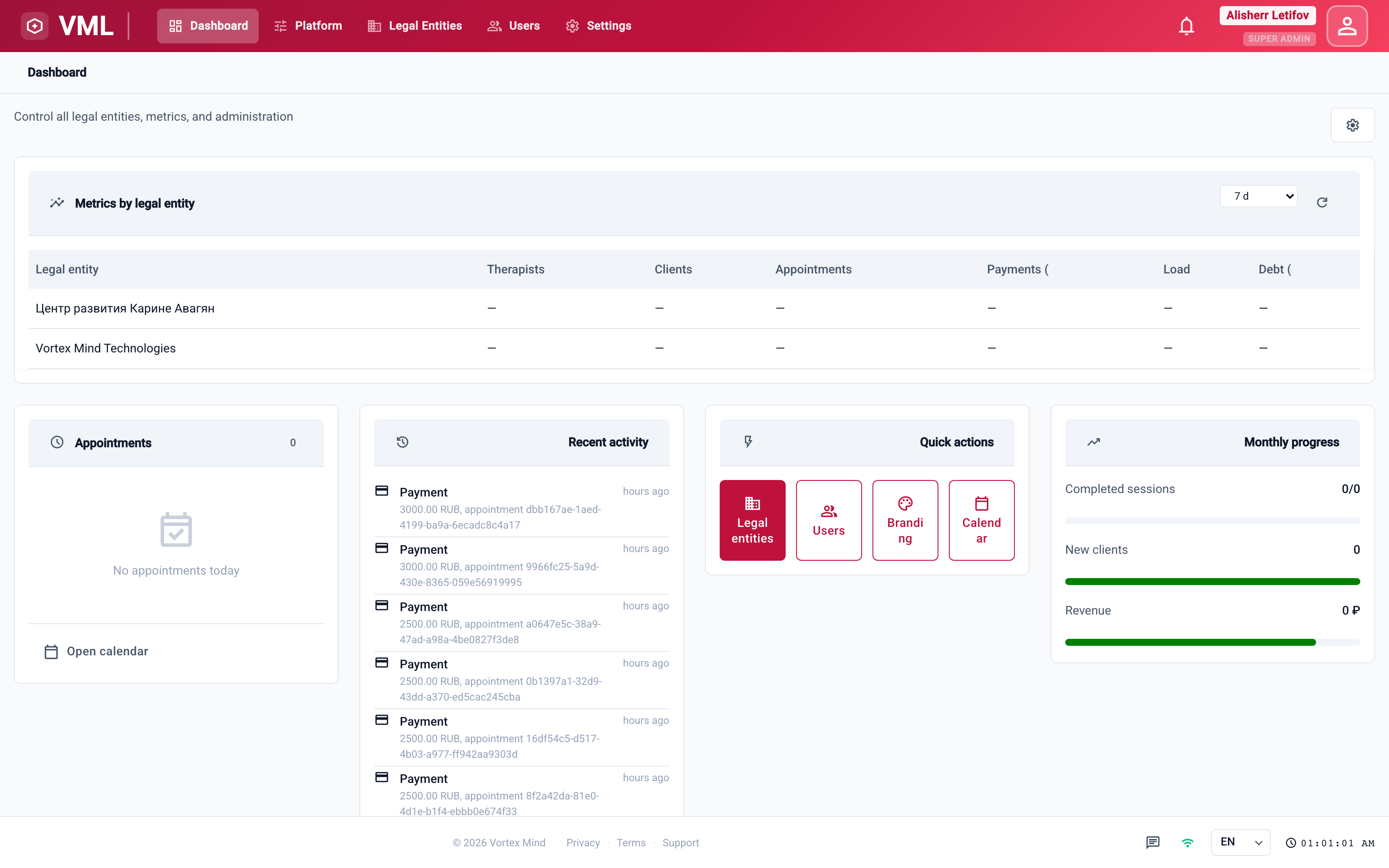1389x868 pixels.
Task: Click the calendar icon beside Open calendar
Action: [51, 651]
